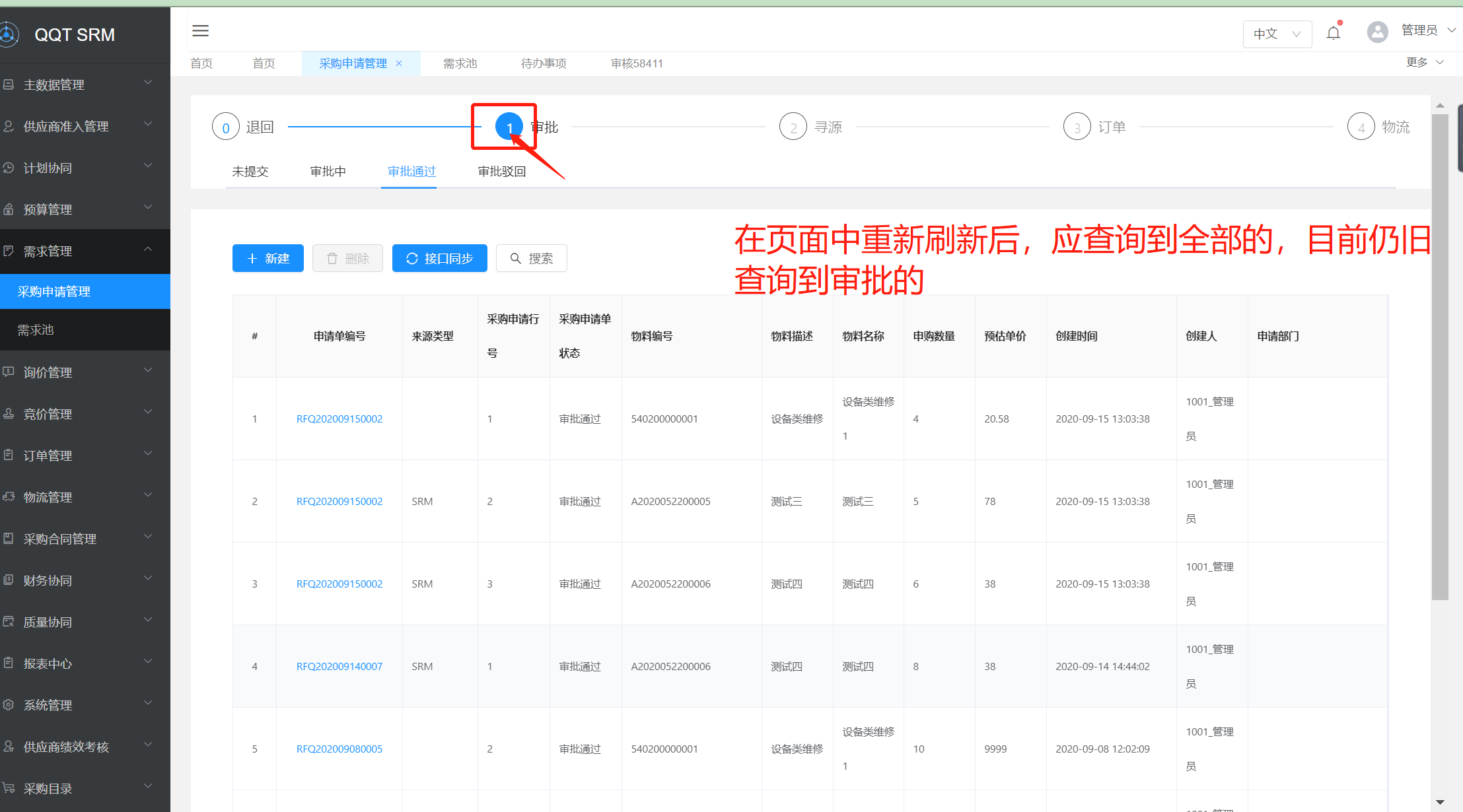The width and height of the screenshot is (1463, 812).
Task: Select the 审批通过 status tab
Action: click(411, 172)
